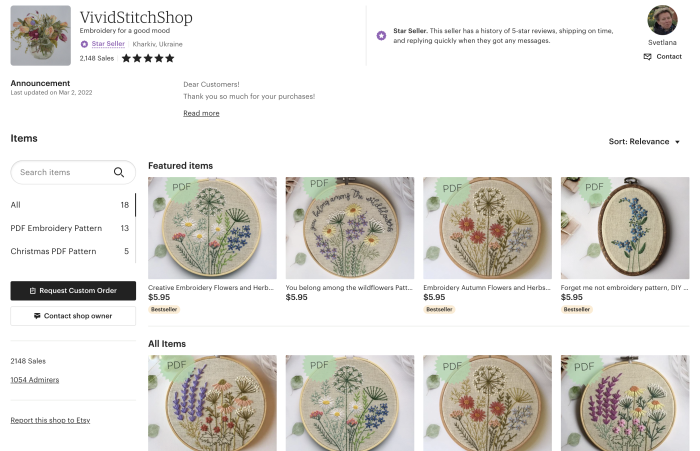Click the icon on Request Custom Order

(x=33, y=290)
